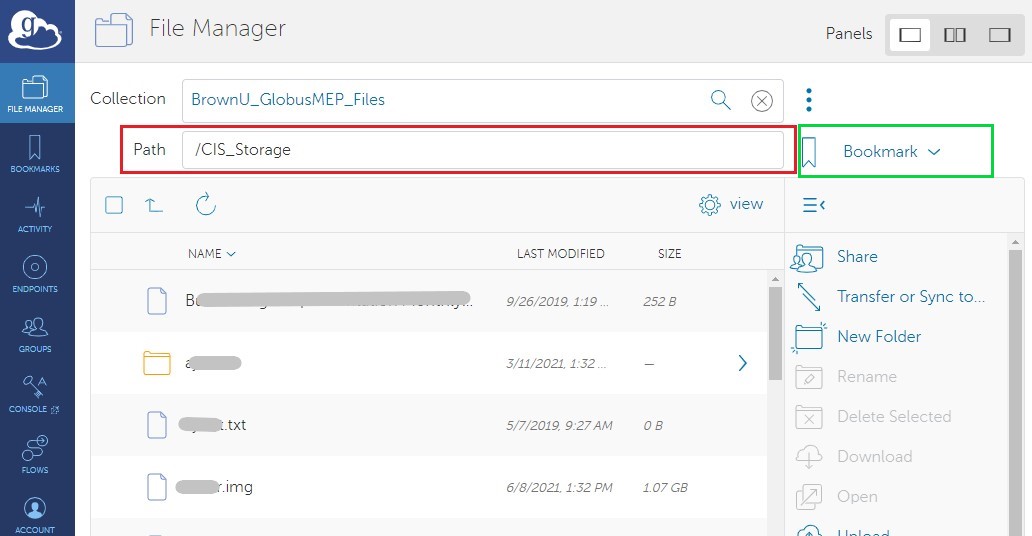Open the Activity page in sidebar
The width and height of the screenshot is (1032, 536).
[35, 214]
